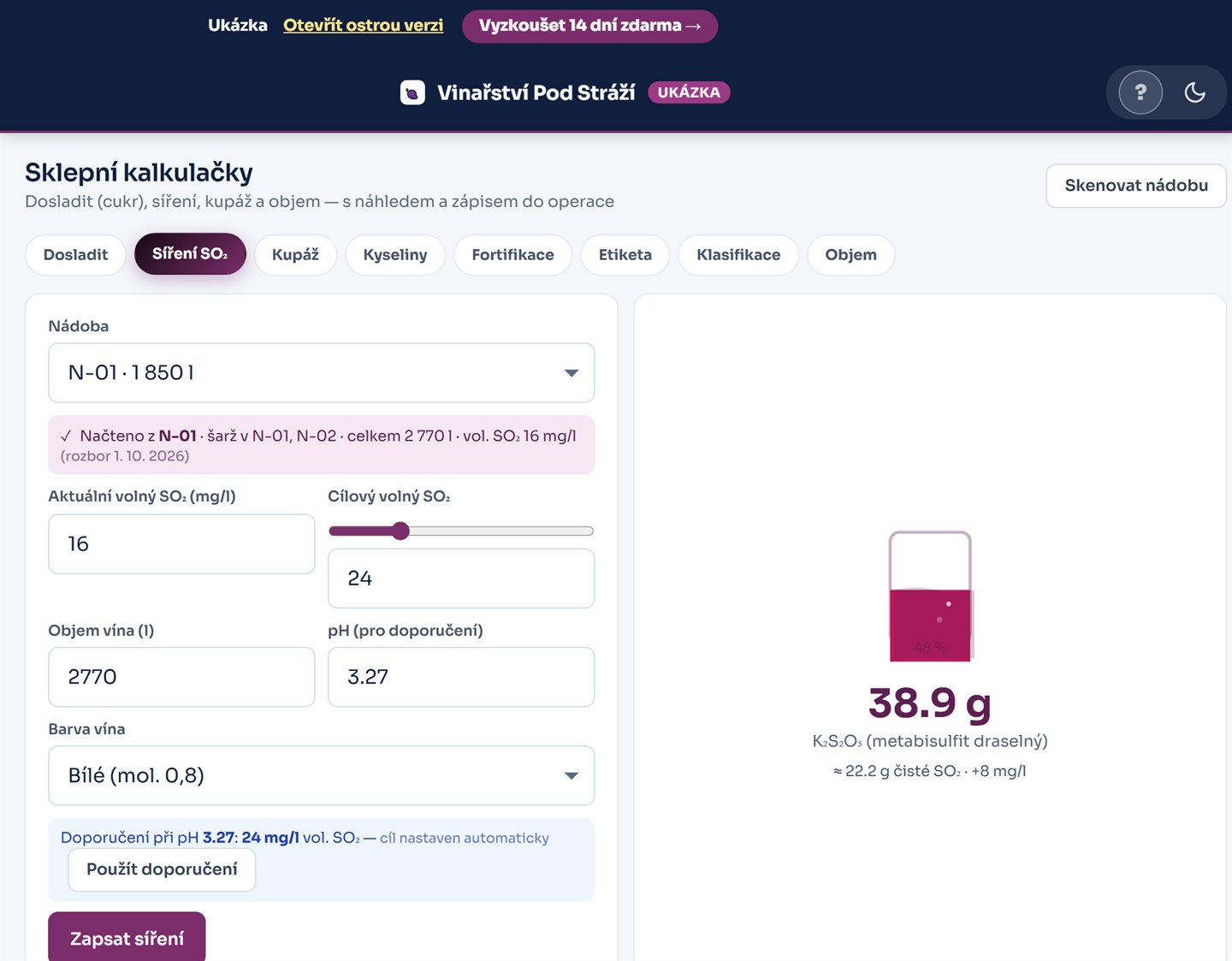Open the Barva vína dropdown

pyautogui.click(x=321, y=776)
